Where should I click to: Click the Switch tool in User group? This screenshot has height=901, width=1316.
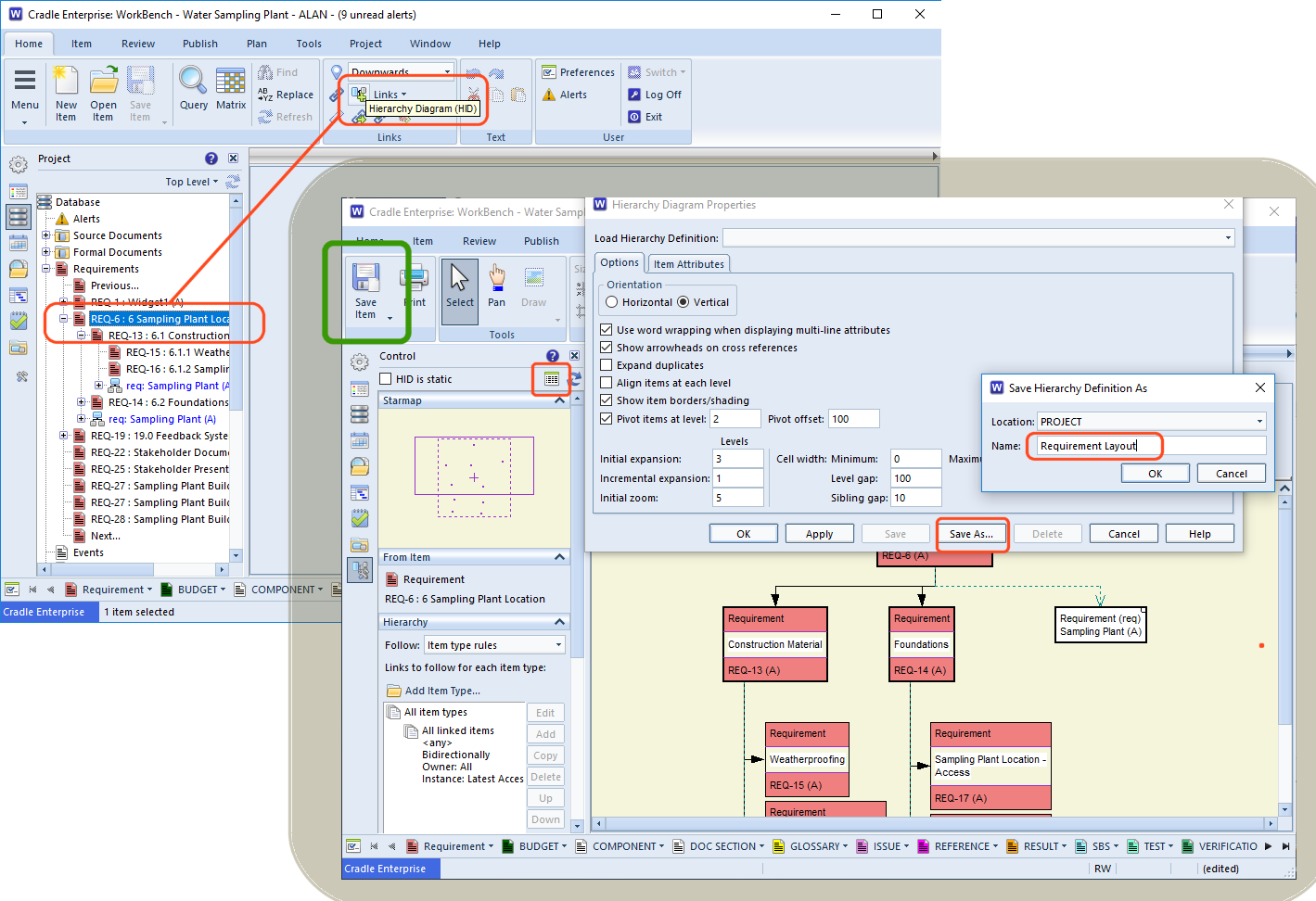click(657, 72)
